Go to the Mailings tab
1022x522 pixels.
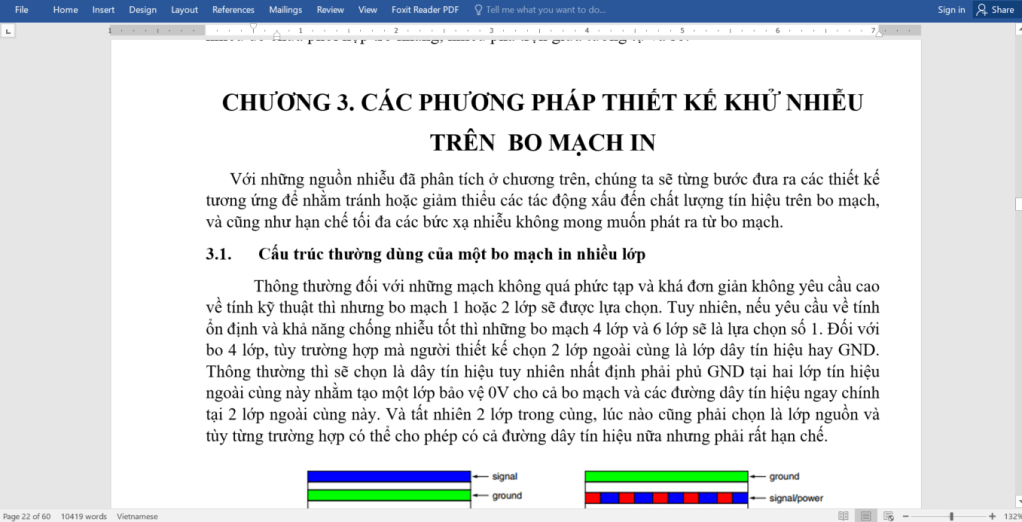285,10
